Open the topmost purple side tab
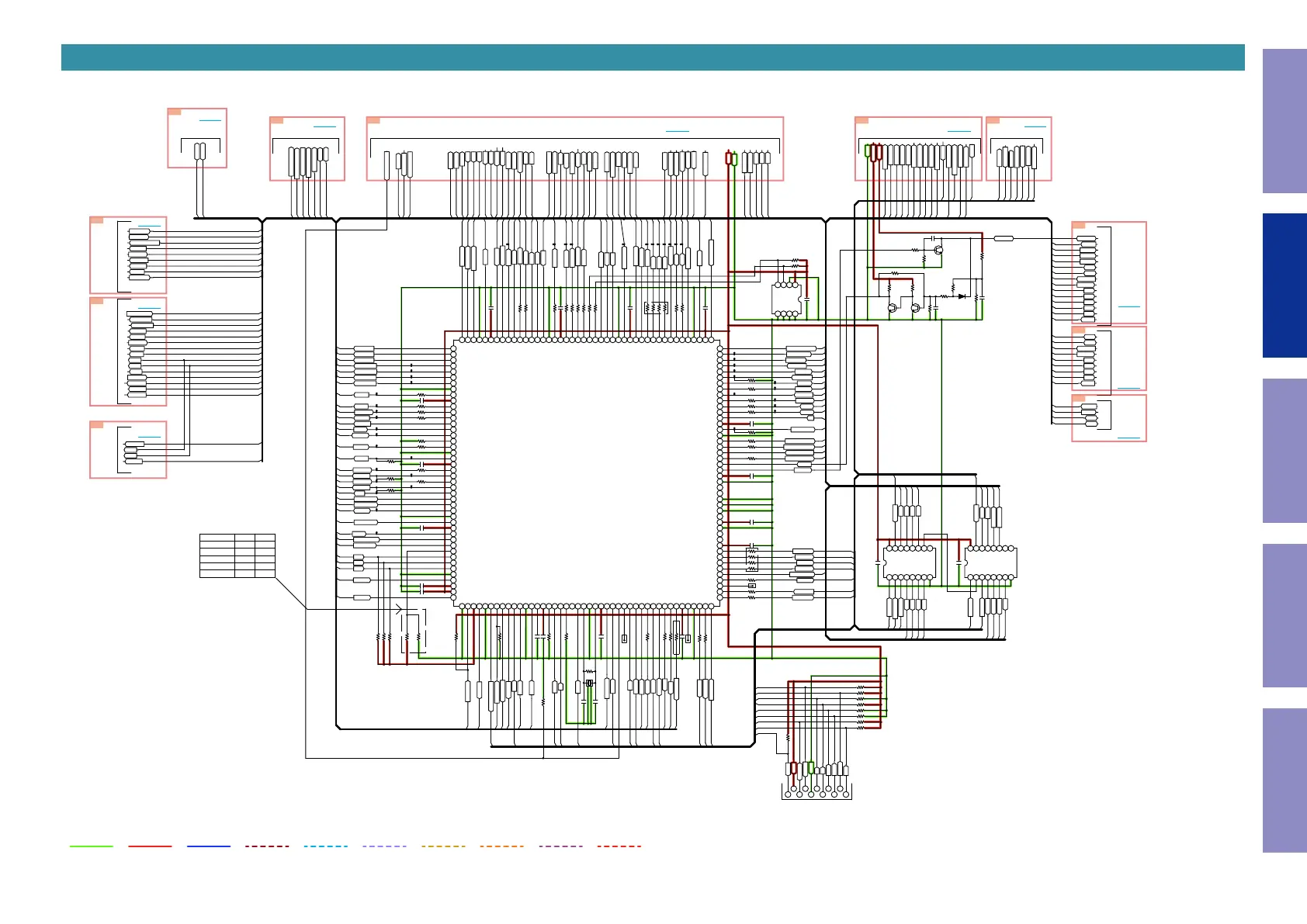This screenshot has width=1307, height=924. [x=1284, y=121]
